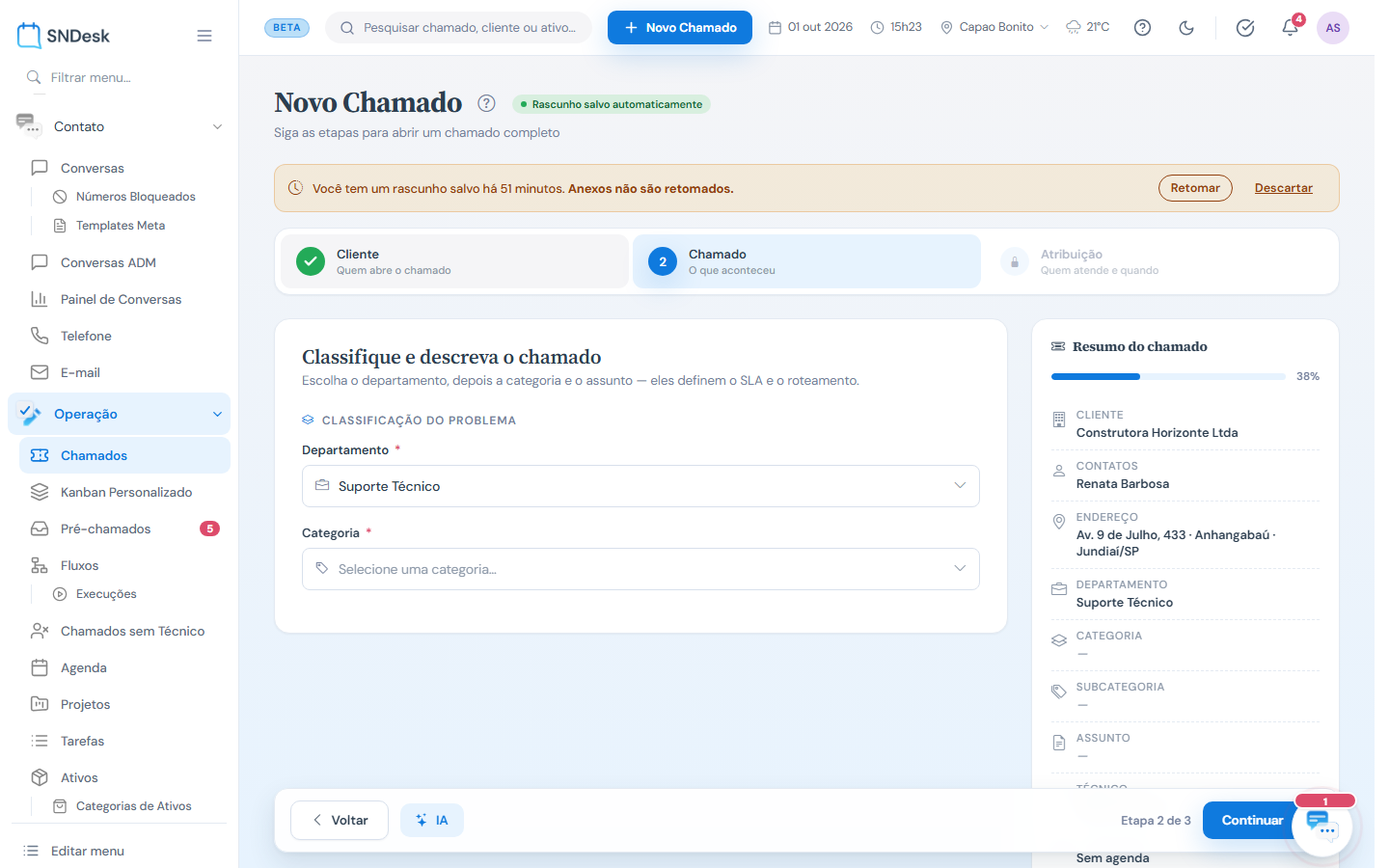Open the AS user avatar
The width and height of the screenshot is (1389, 868).
(1333, 28)
